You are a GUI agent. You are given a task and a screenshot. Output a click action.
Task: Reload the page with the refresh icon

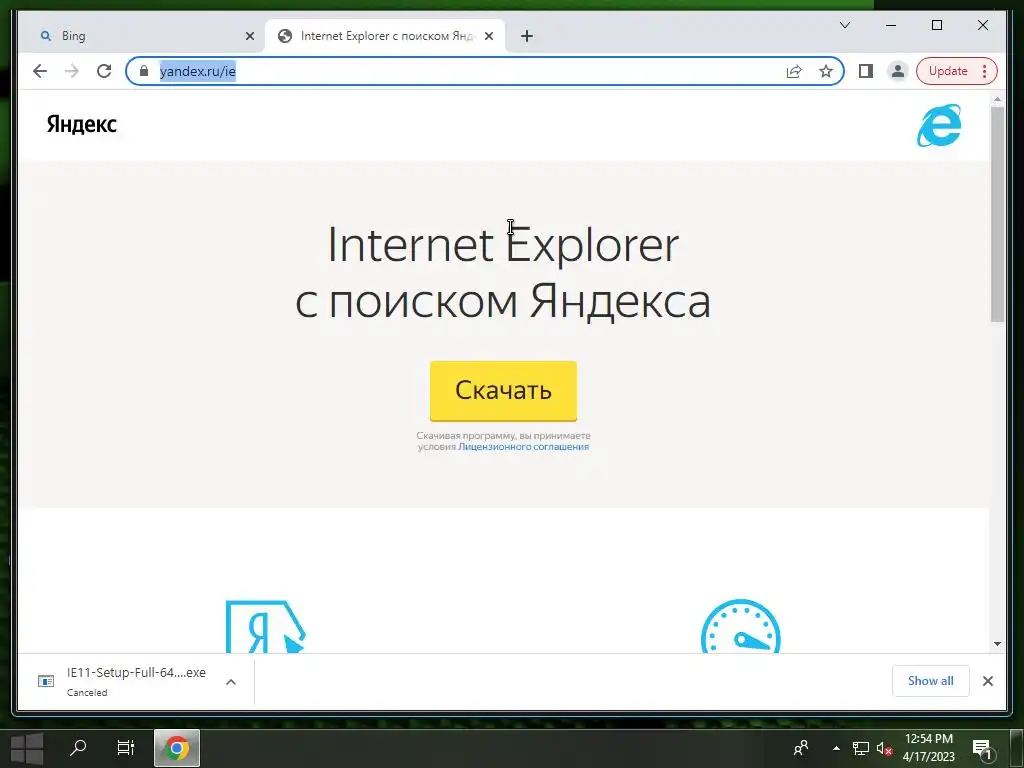[x=104, y=71]
